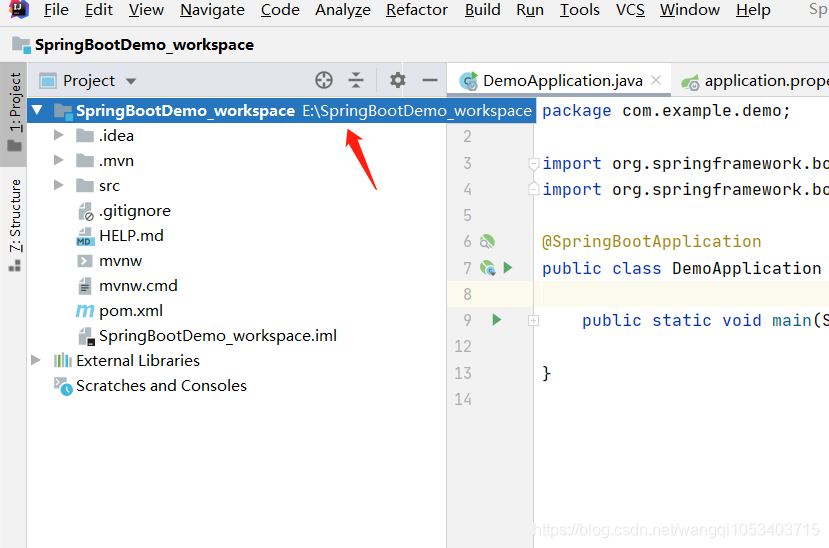Hide the Project panel with minus icon

430,80
